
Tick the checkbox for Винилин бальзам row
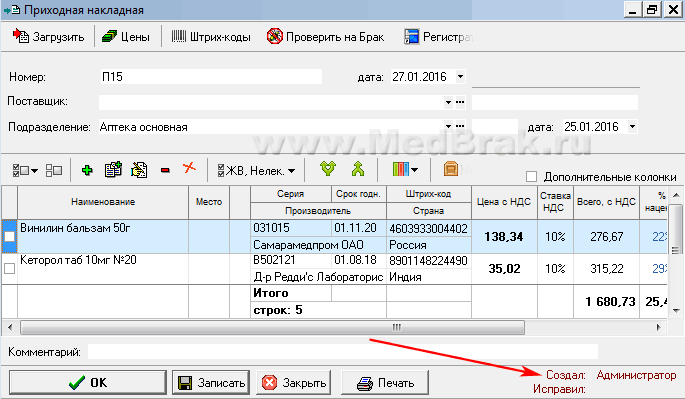pyautogui.click(x=9, y=236)
